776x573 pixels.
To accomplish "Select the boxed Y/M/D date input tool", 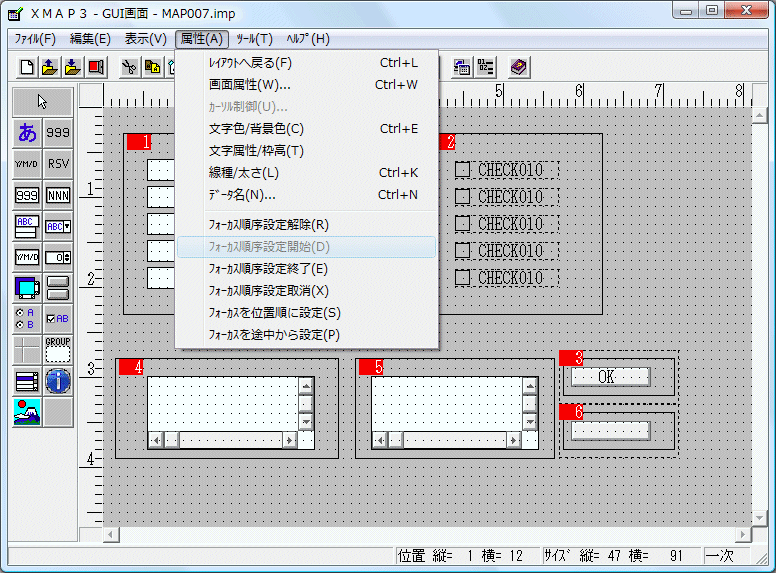I will tap(27, 257).
